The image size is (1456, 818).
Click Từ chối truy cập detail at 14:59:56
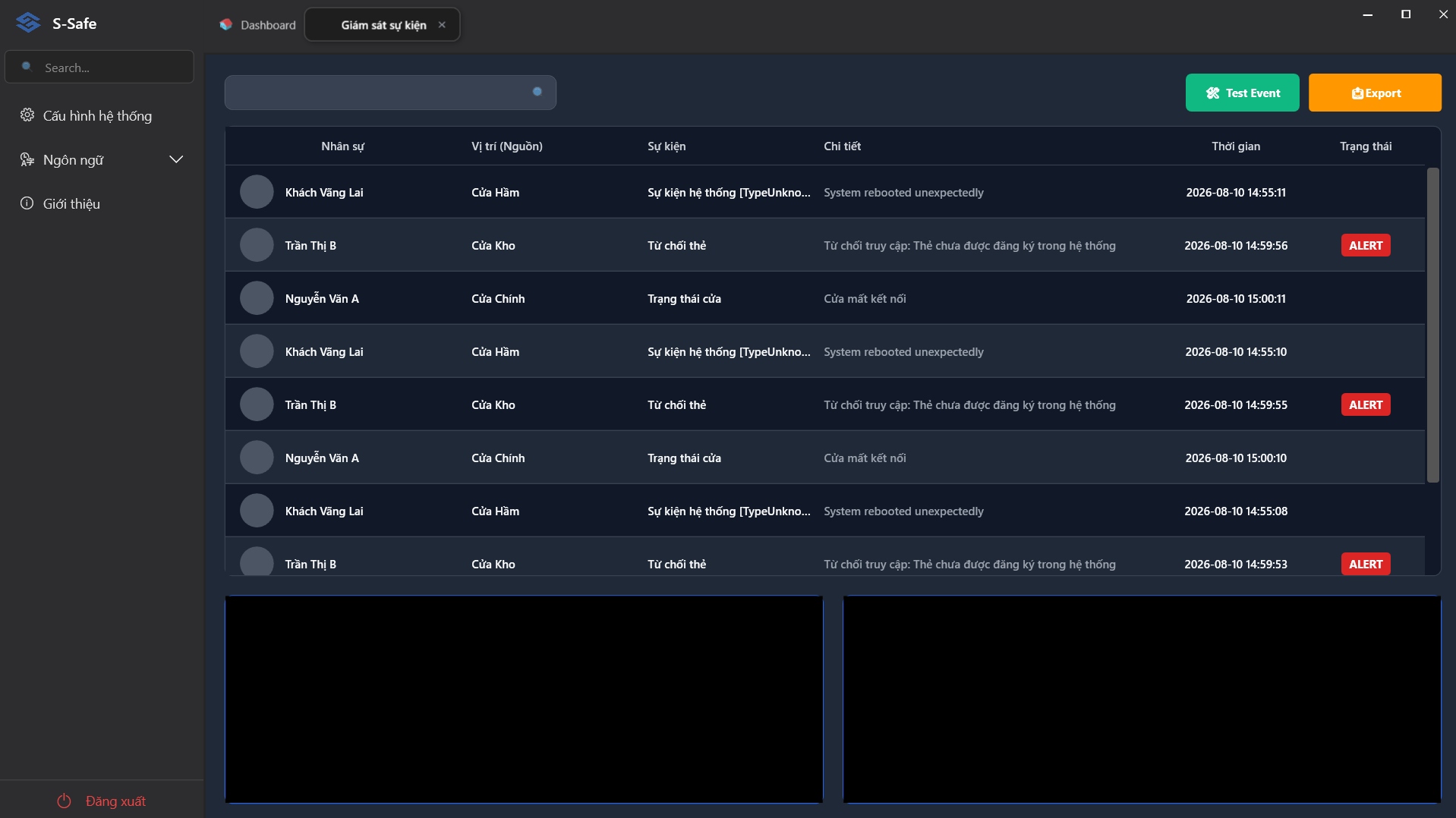click(x=969, y=245)
